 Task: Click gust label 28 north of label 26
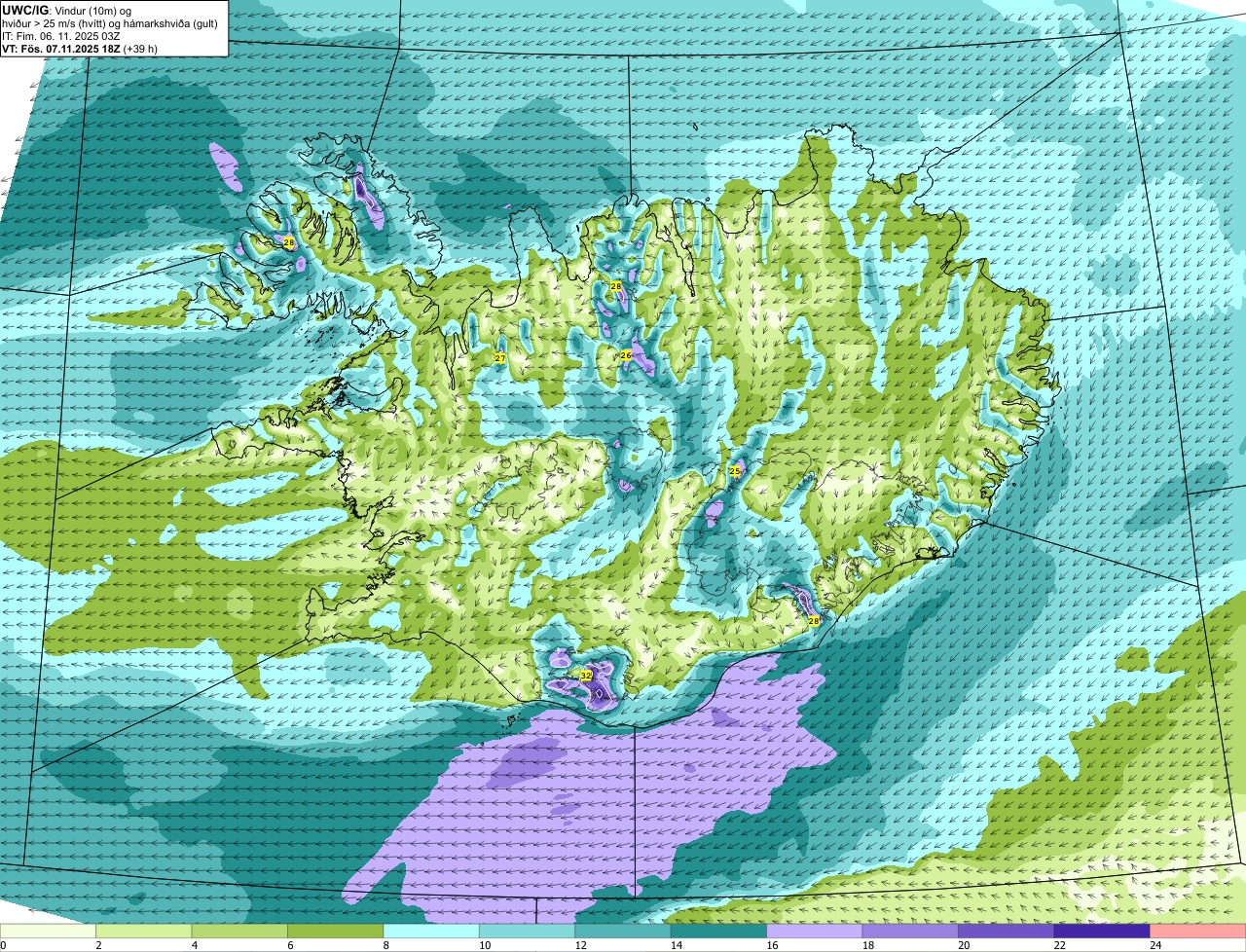pos(616,286)
